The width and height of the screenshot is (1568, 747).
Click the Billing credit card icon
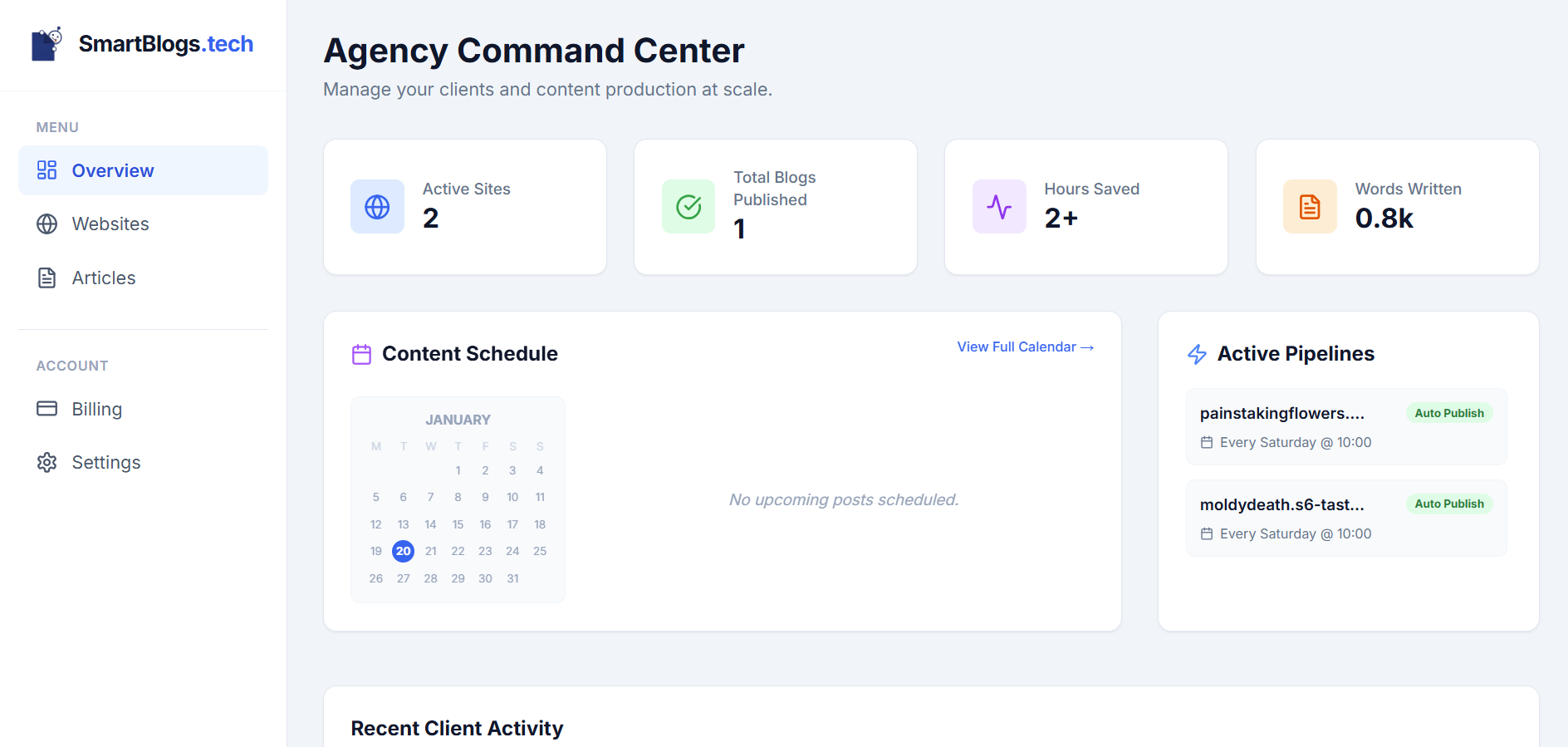coord(47,409)
